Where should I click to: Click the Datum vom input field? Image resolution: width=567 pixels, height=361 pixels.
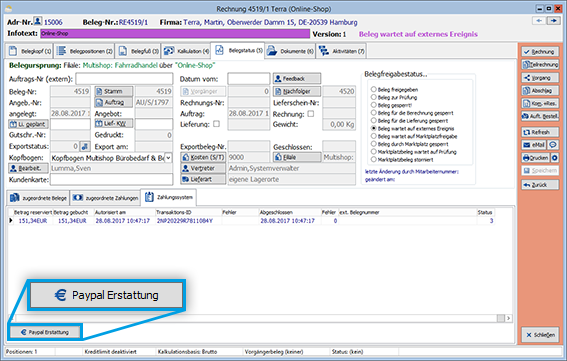(x=248, y=78)
